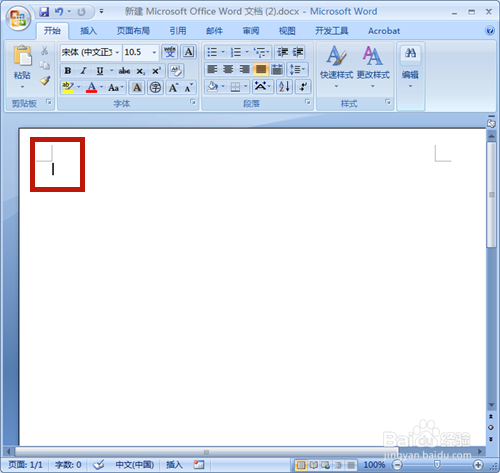Grow the font size
The image size is (500, 473).
point(173,88)
